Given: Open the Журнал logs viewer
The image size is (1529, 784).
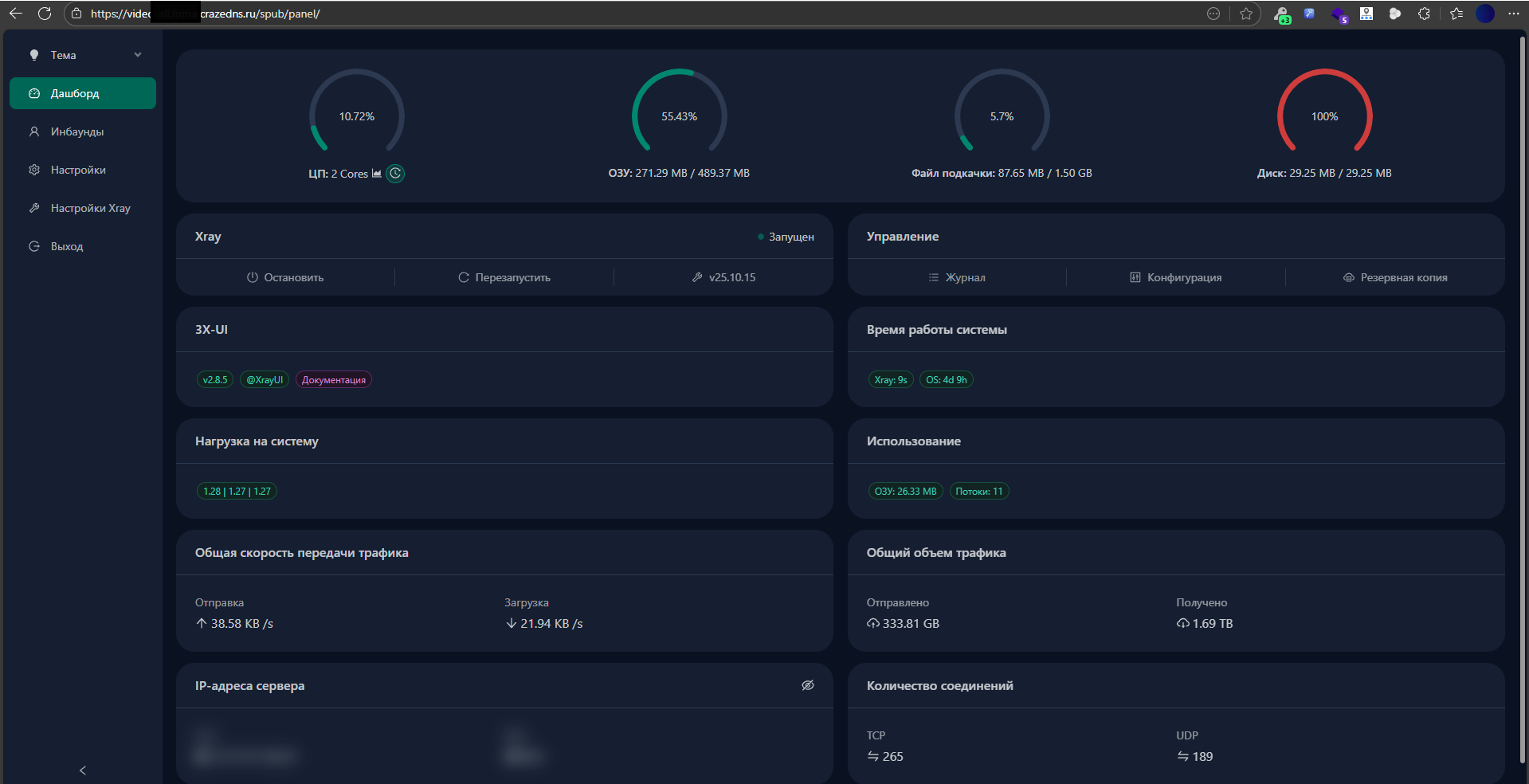Looking at the screenshot, I should coord(957,277).
